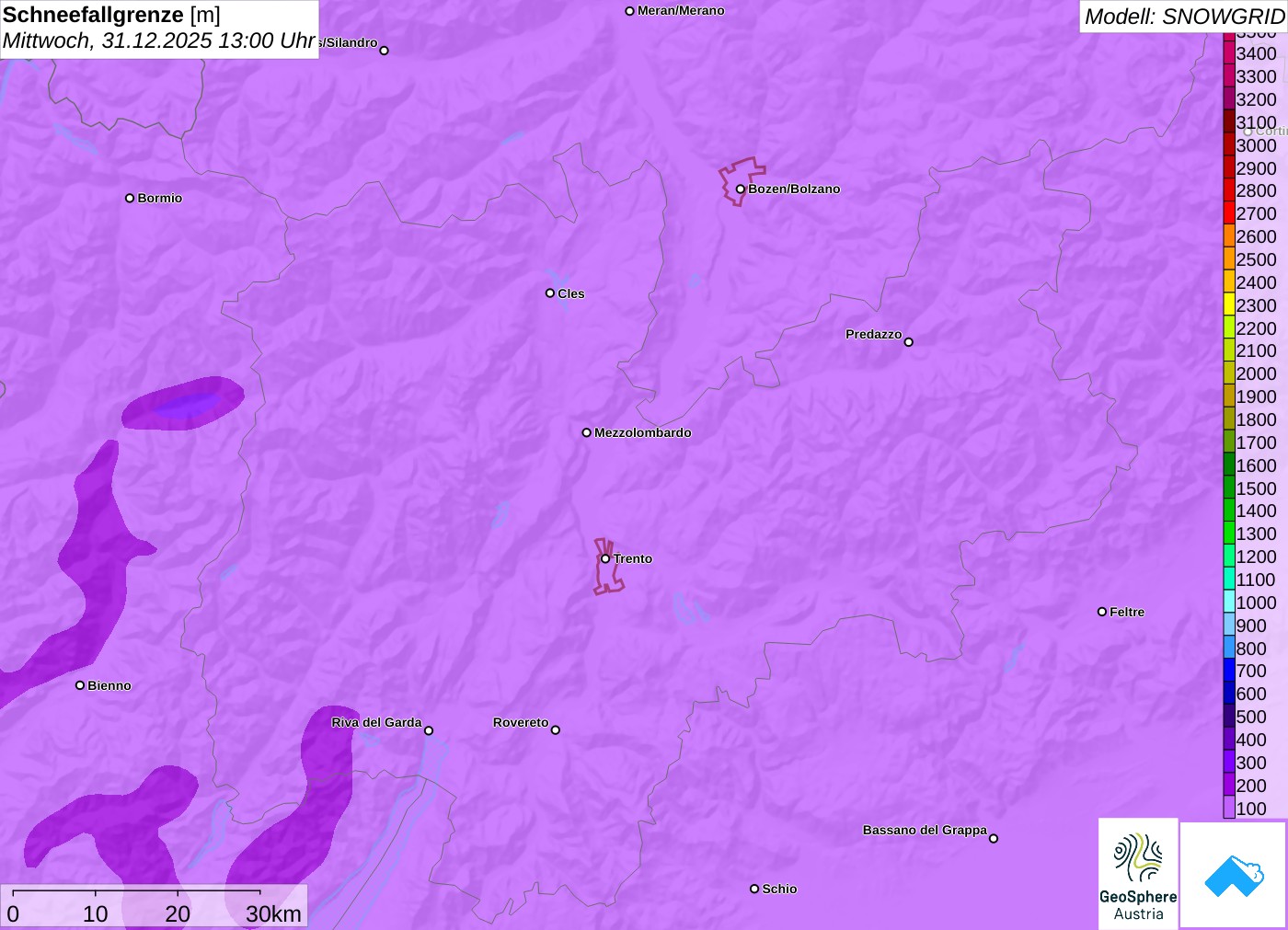This screenshot has width=1288, height=930.
Task: Select the 1500 green legend swatch
Action: 1229,488
